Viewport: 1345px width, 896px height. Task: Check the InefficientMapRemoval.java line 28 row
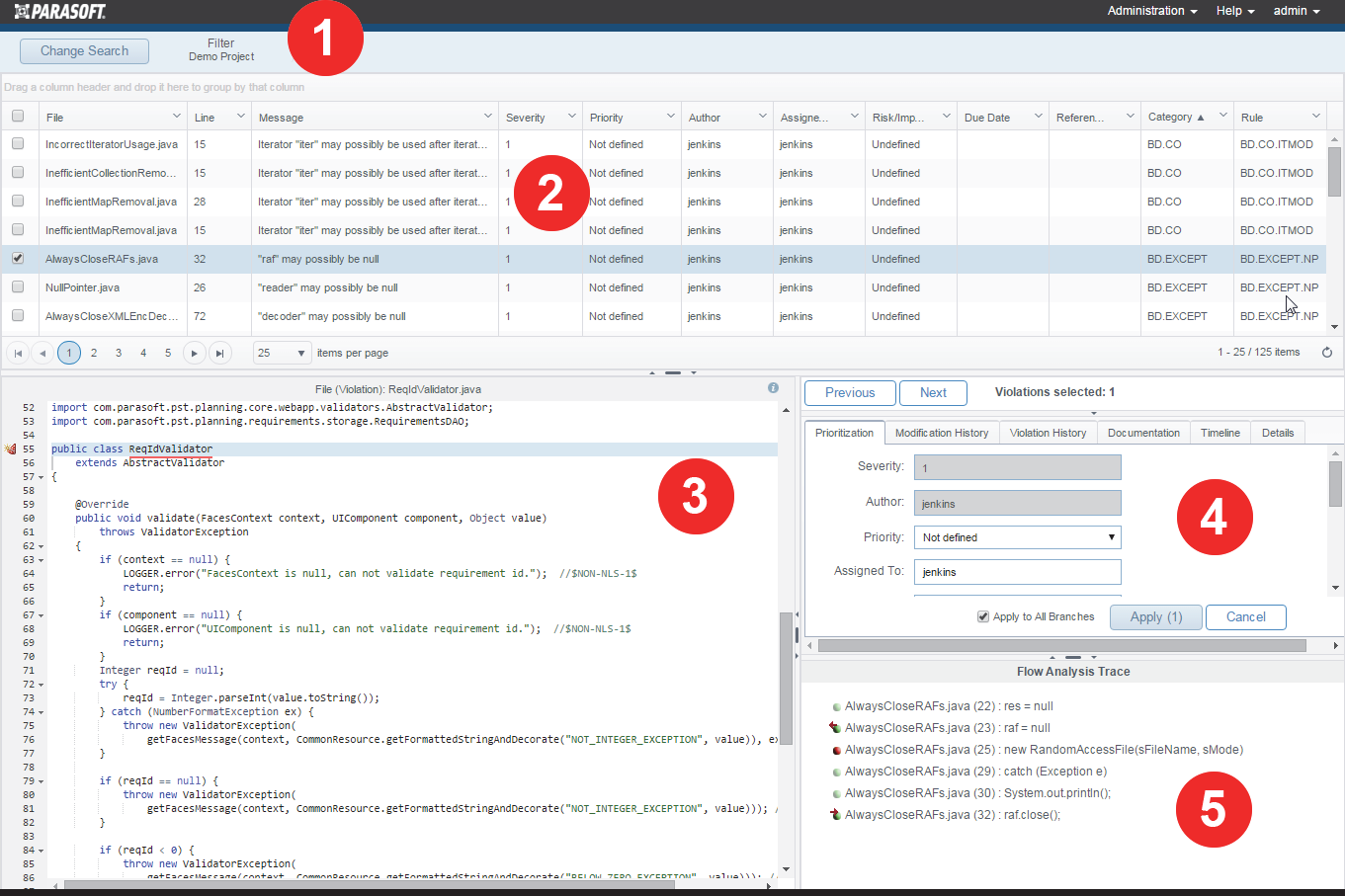(x=18, y=201)
